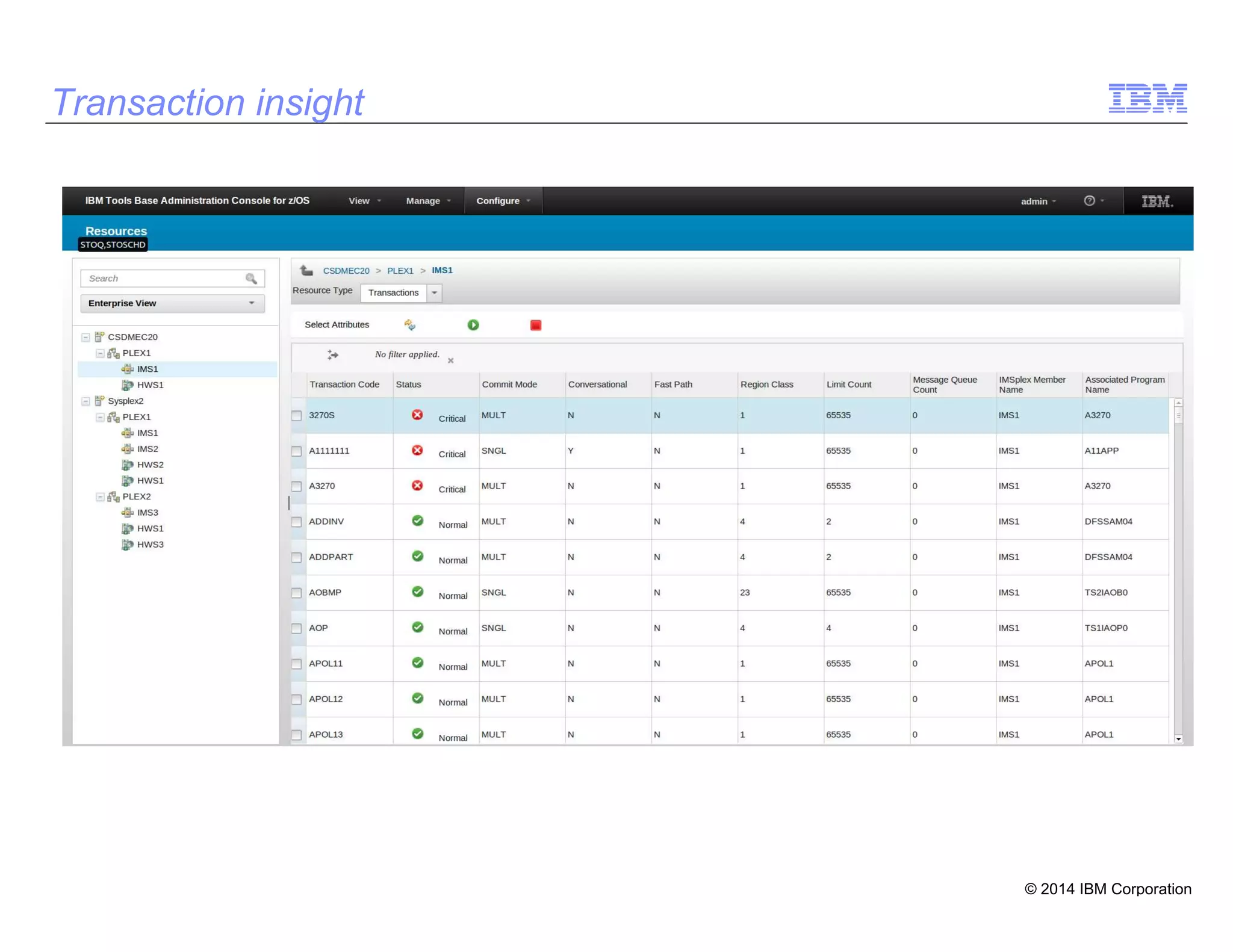Click the IBM logo in console header
The image size is (1233, 952).
(1157, 201)
